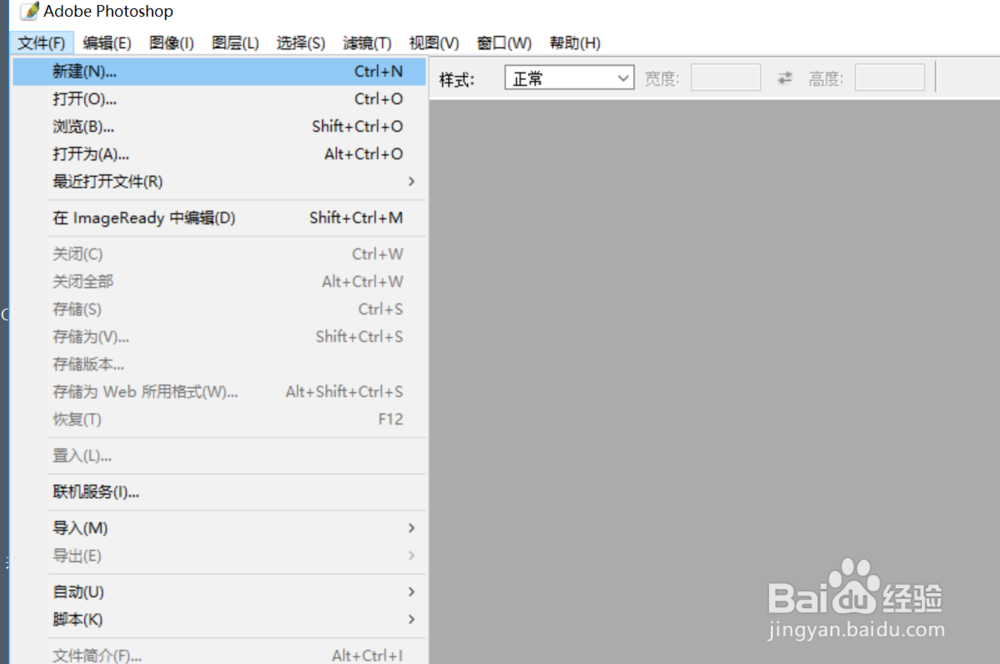Viewport: 1000px width, 664px height.
Task: Click the 存储为(V)... menu entry
Action: point(219,336)
